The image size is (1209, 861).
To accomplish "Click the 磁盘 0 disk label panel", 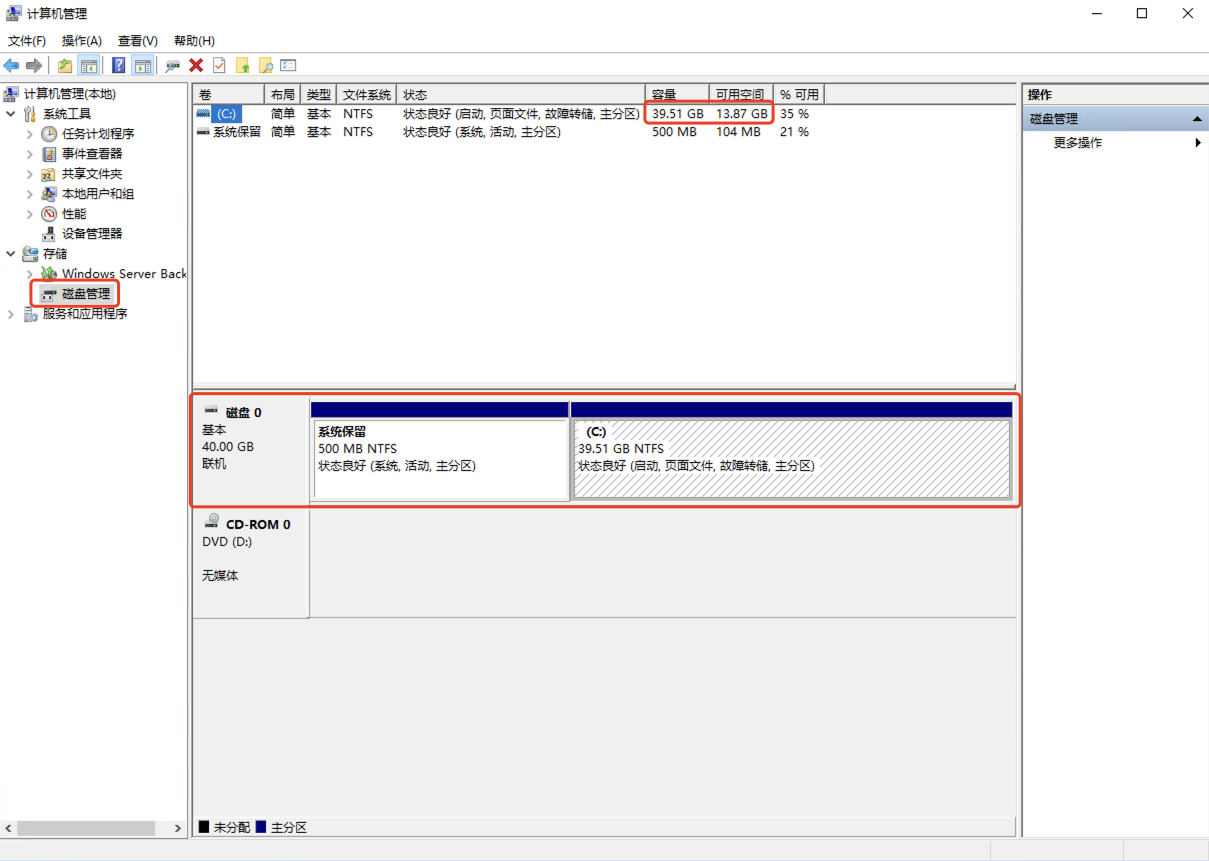I will point(250,450).
